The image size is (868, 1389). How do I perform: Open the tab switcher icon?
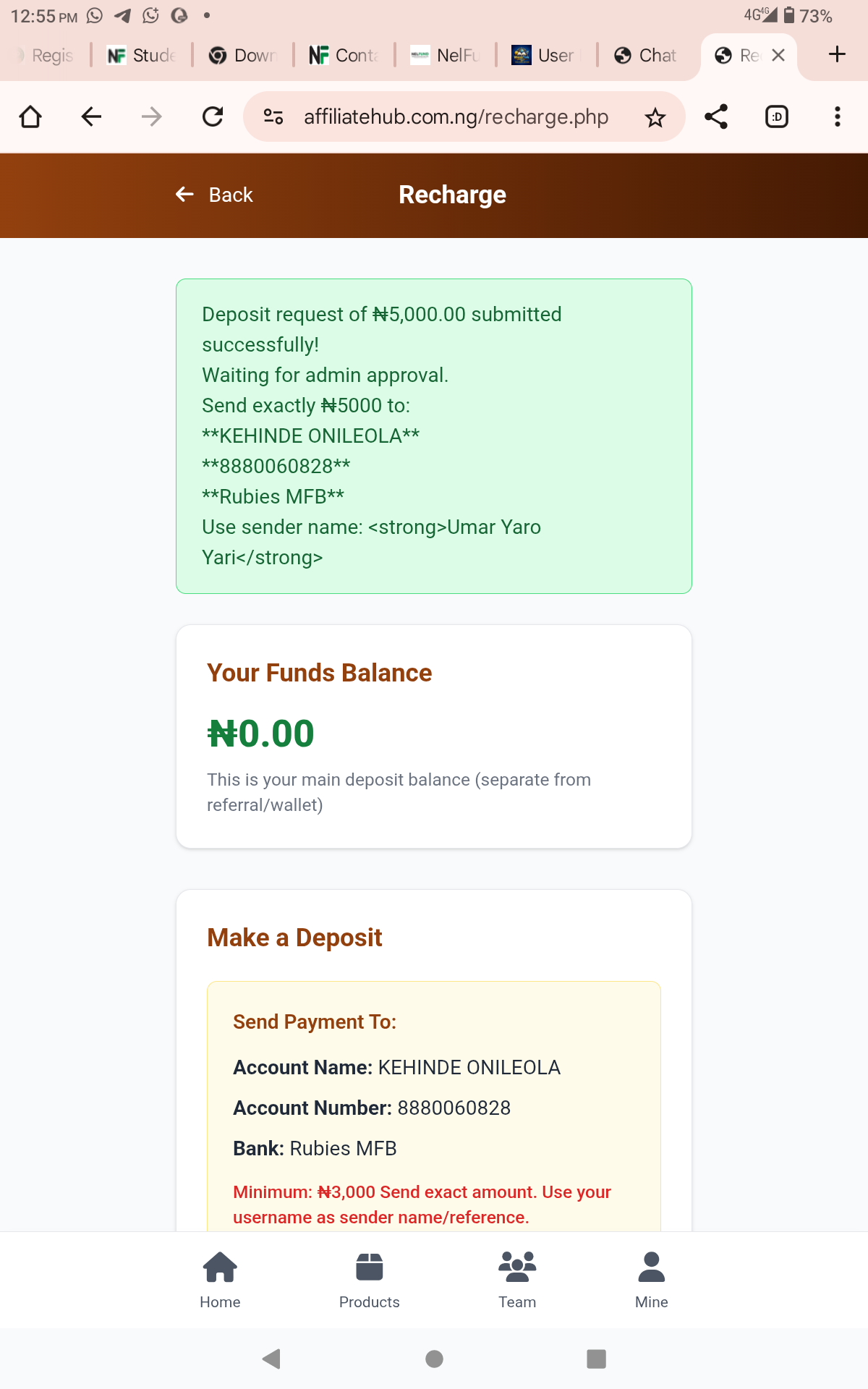[x=777, y=116]
